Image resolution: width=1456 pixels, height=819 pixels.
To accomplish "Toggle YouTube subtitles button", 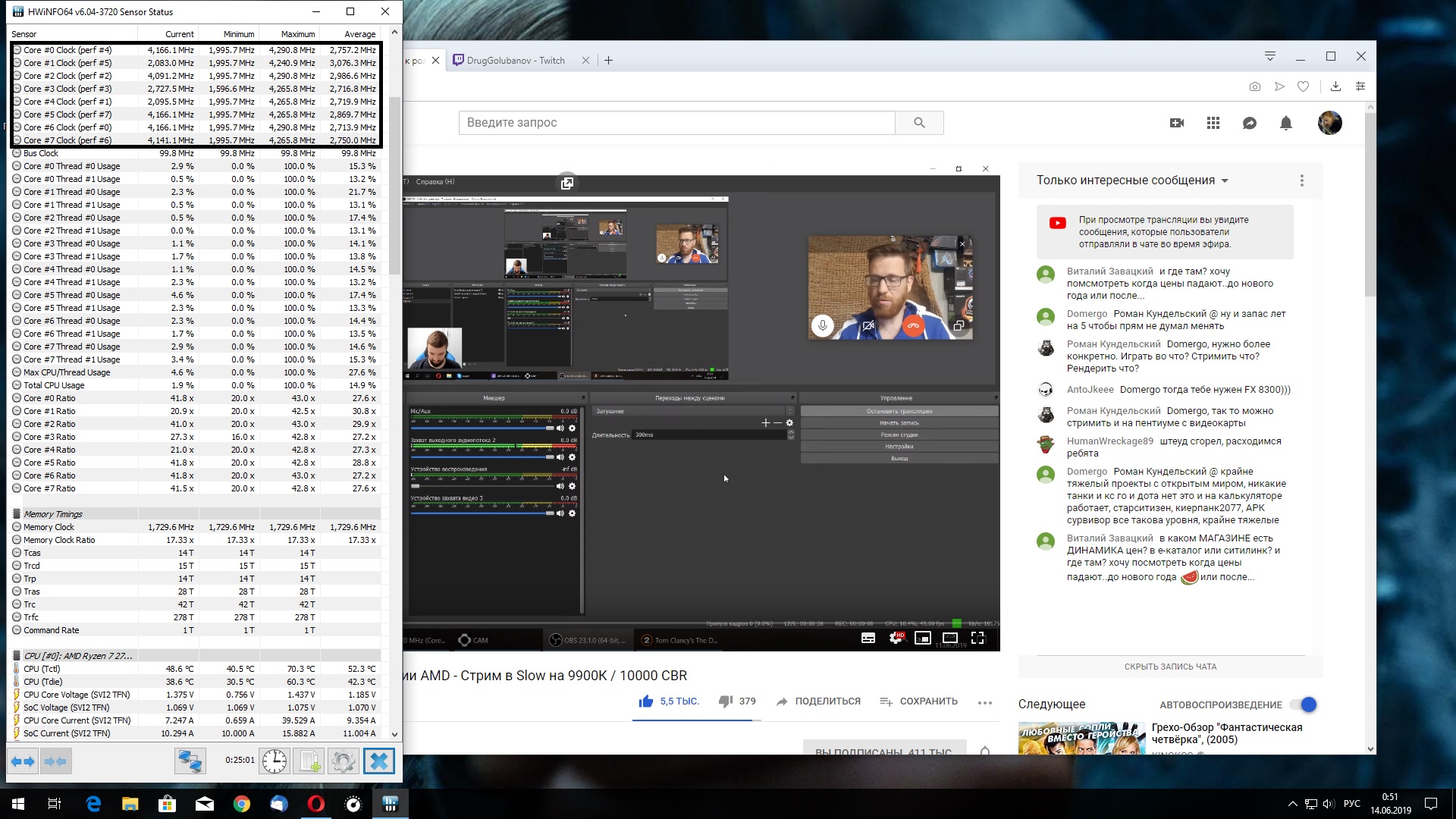I will pyautogui.click(x=868, y=639).
